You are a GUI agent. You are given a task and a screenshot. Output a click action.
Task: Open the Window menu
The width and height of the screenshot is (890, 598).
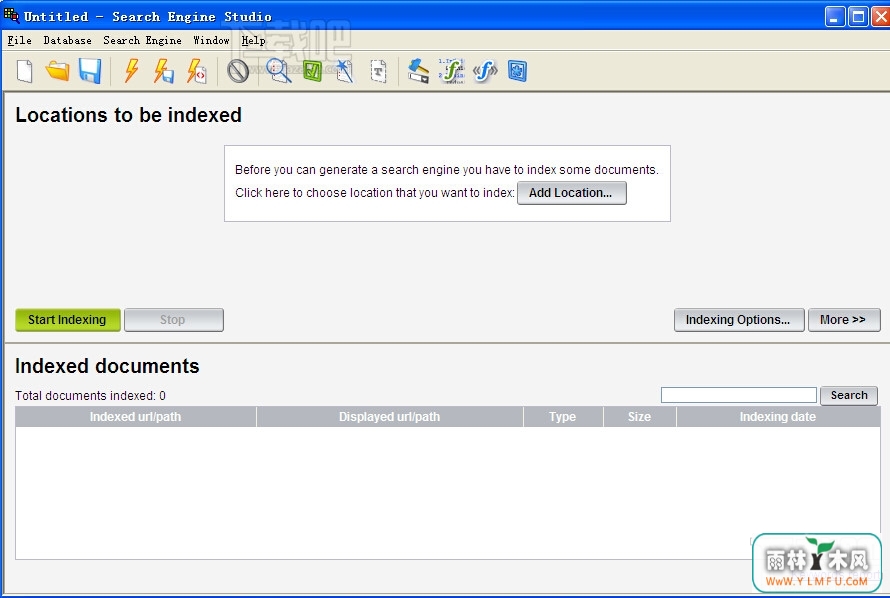point(211,40)
